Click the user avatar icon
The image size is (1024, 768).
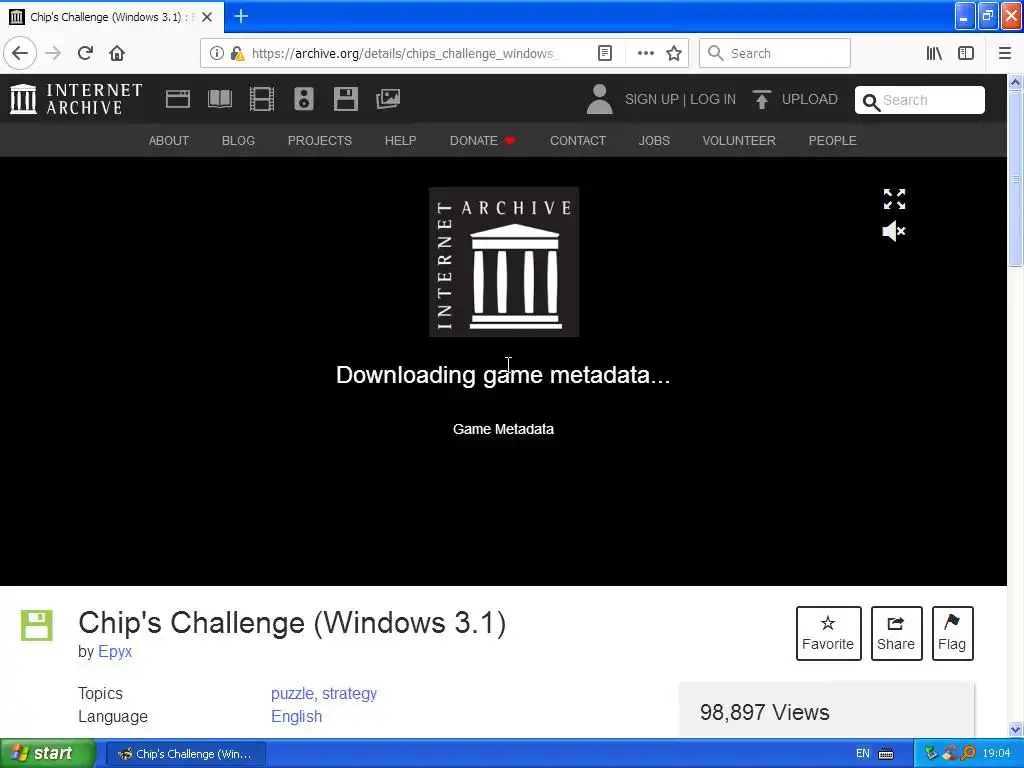pos(599,99)
